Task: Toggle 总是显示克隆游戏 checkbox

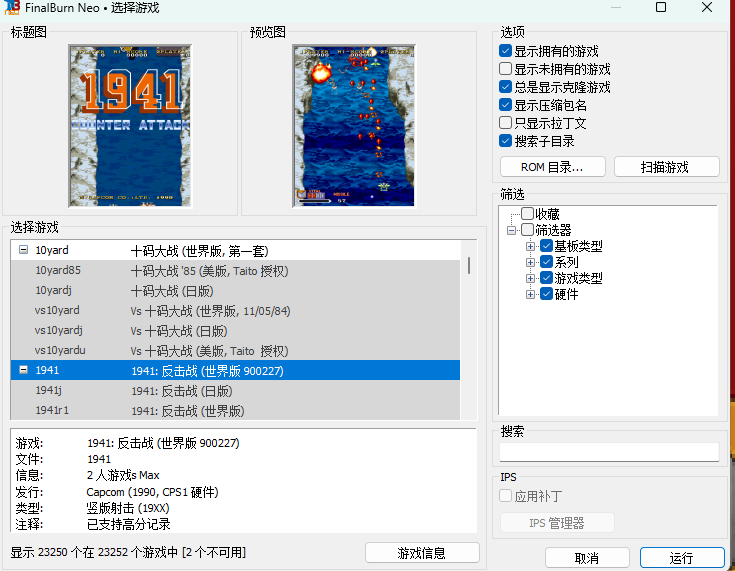Action: point(505,87)
